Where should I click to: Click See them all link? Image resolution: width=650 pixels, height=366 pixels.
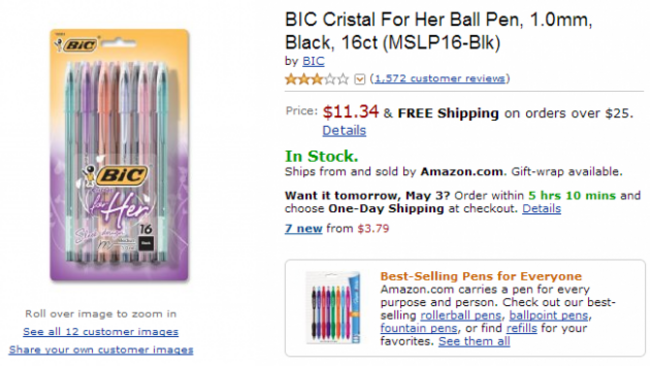pos(474,342)
